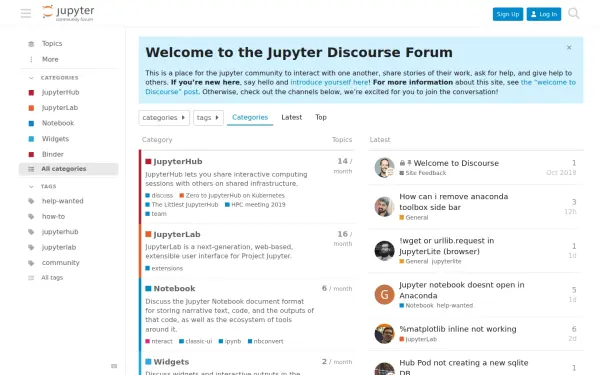This screenshot has width=600, height=375.
Task: Click help-wanted tag under Anaconda notebook topic
Action: tap(455, 305)
